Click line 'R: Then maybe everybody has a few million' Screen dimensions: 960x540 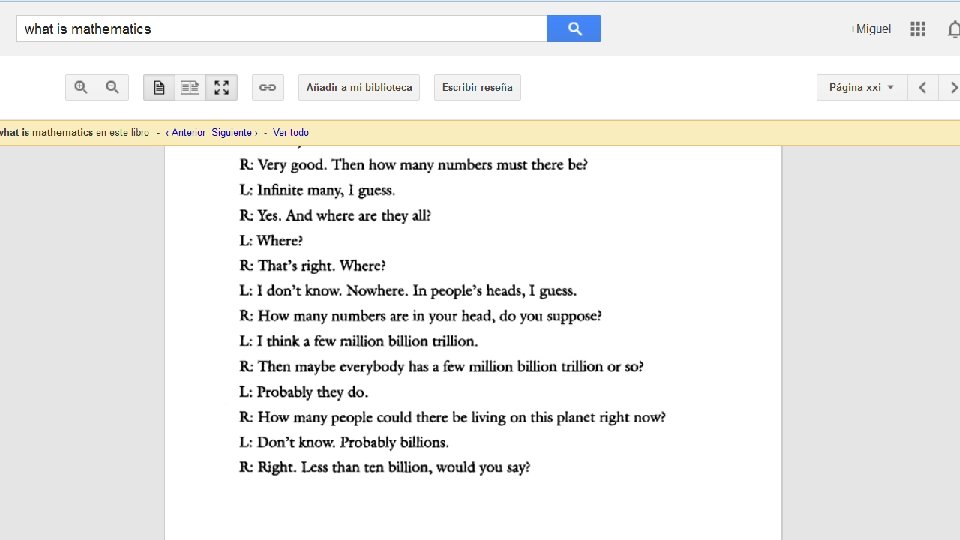441,367
